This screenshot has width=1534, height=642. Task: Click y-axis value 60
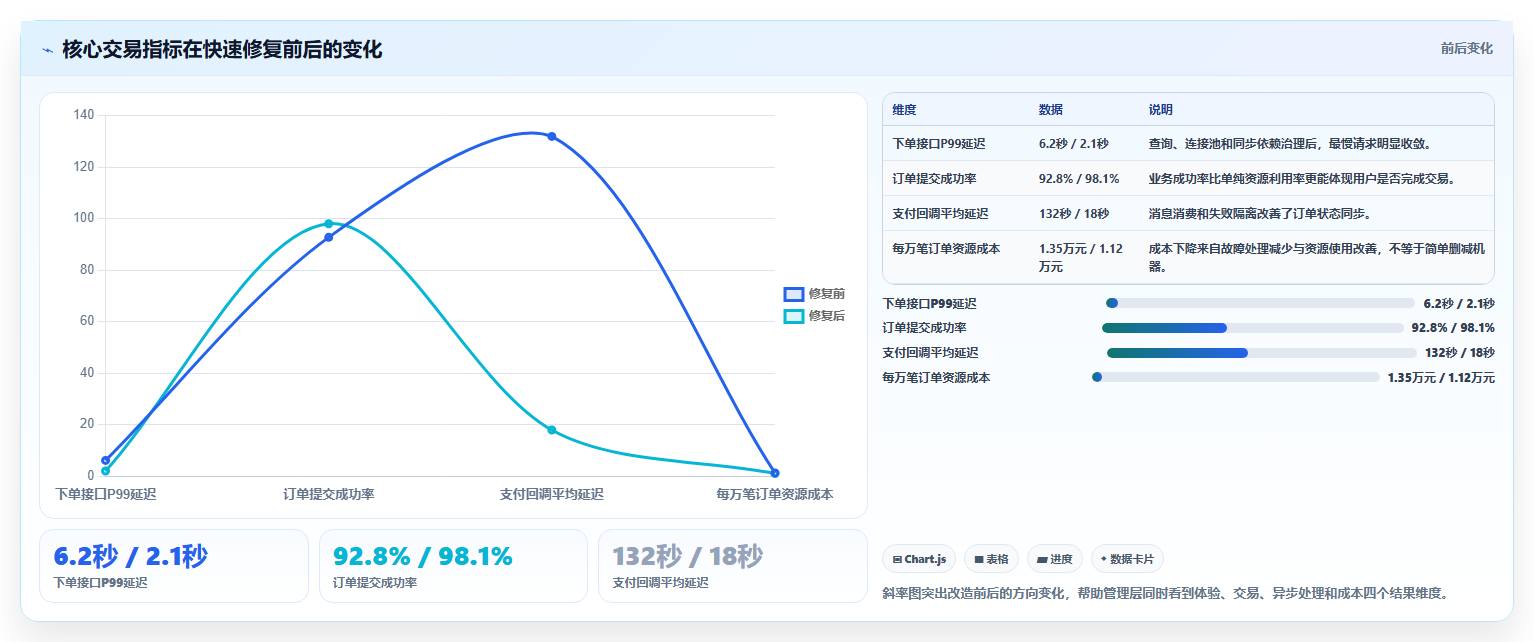87,321
